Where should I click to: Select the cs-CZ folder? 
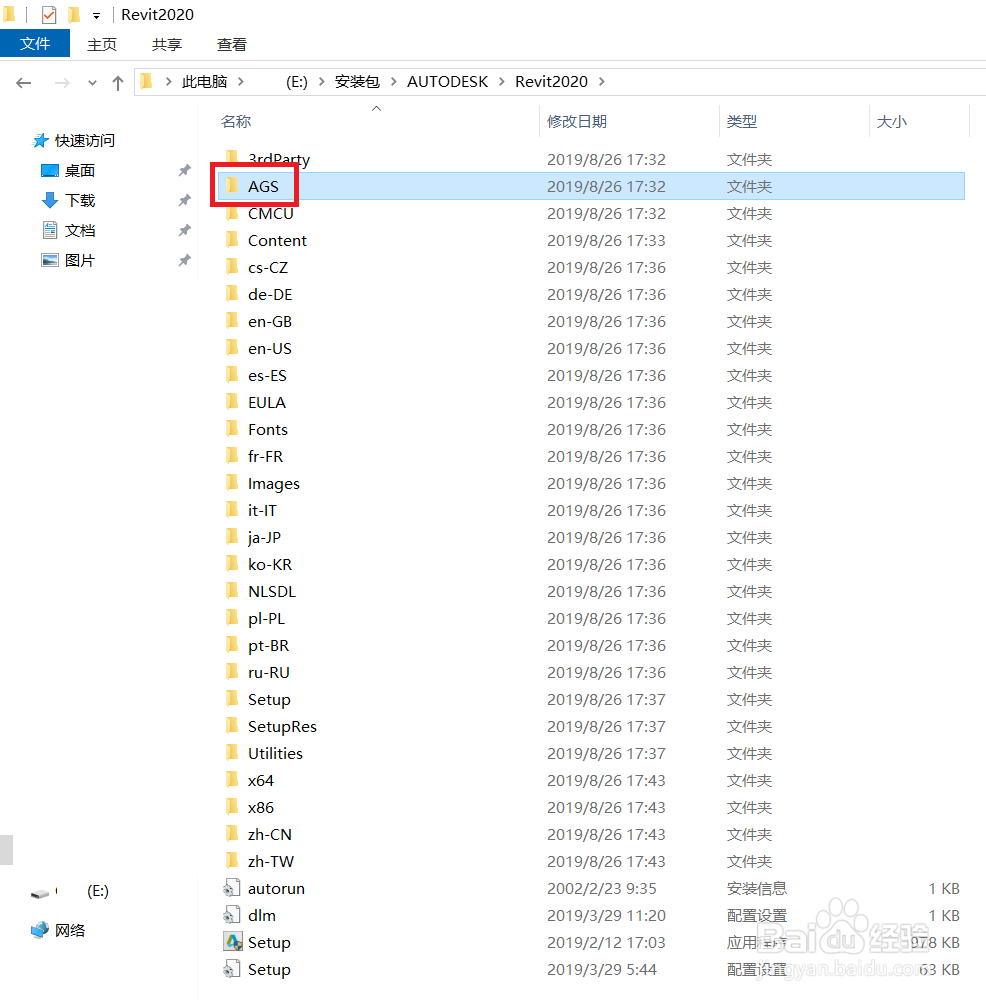point(591,267)
